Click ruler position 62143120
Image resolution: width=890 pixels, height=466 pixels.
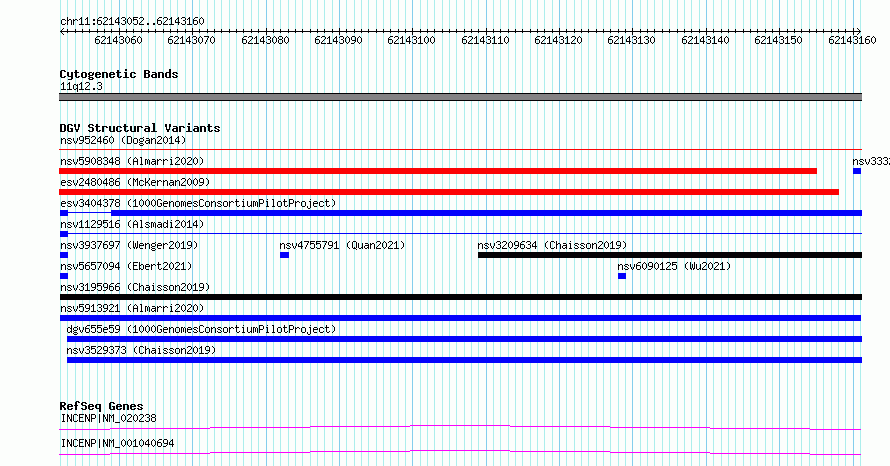point(558,40)
